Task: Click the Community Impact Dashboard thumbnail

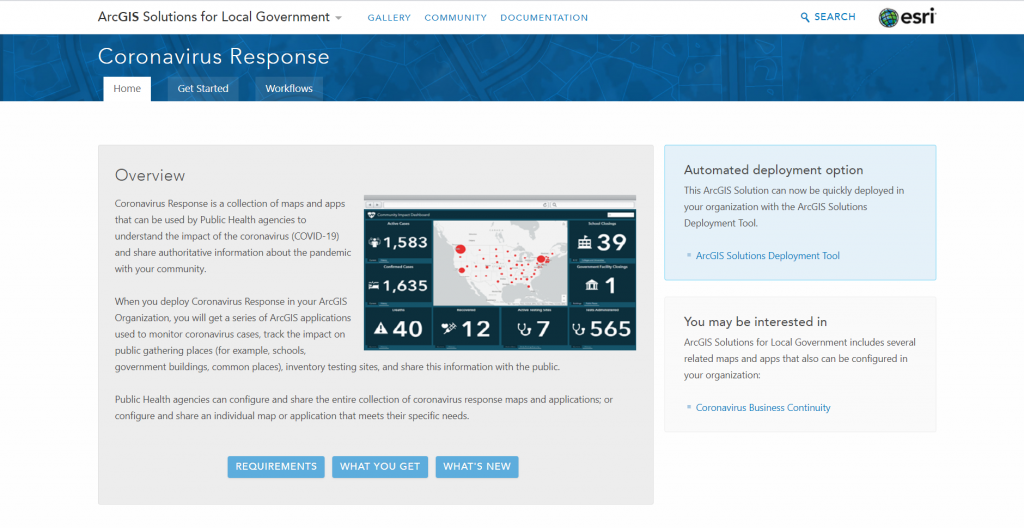Action: [x=500, y=272]
